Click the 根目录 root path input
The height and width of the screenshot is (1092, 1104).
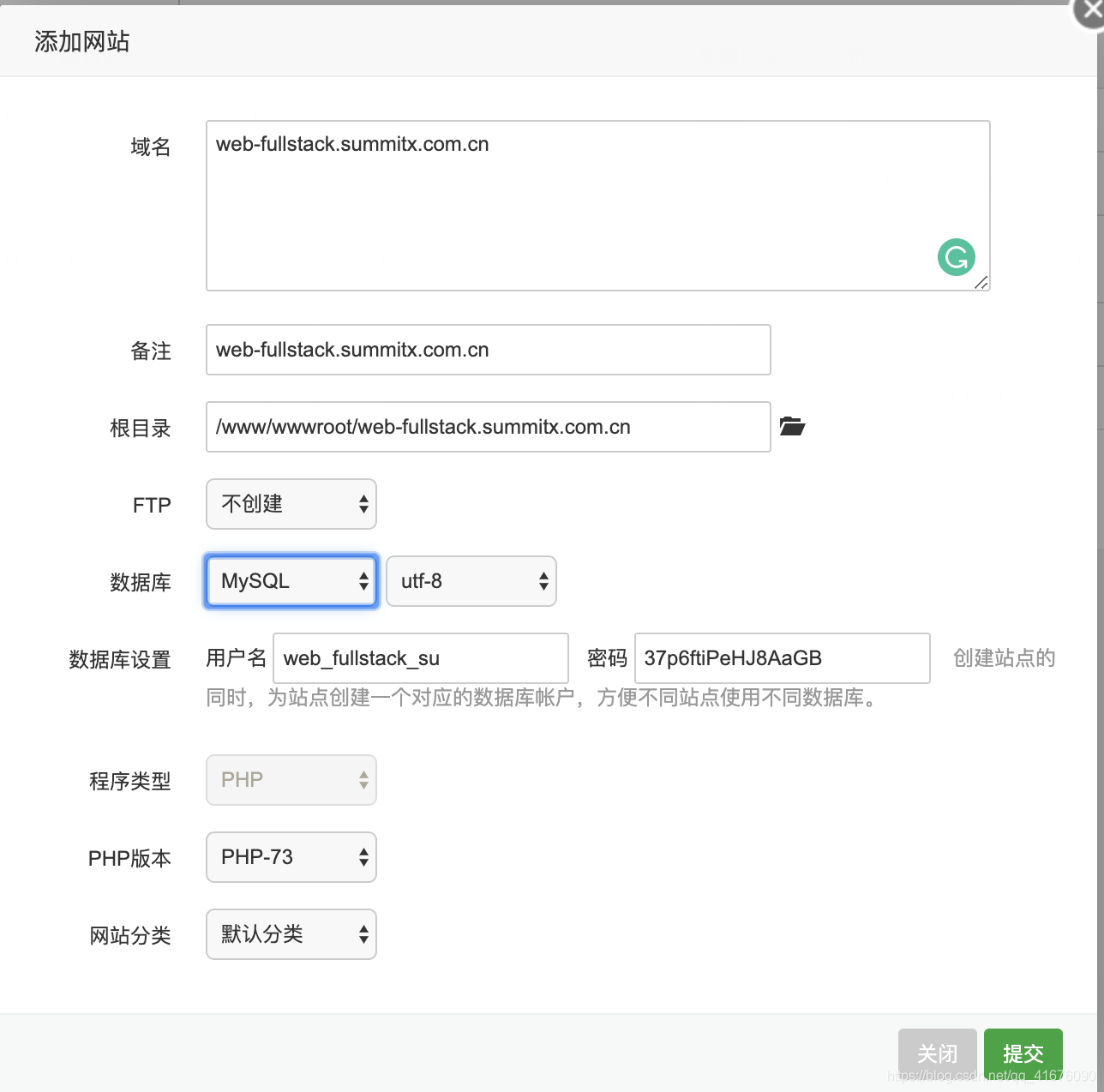click(x=487, y=426)
